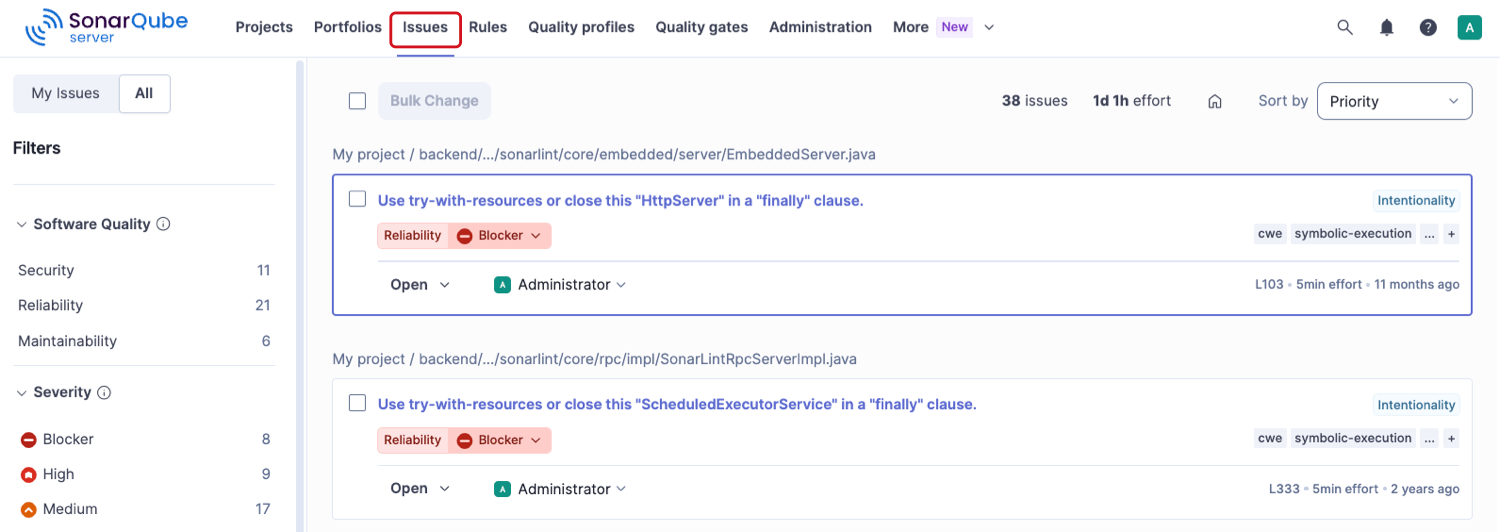Open the Rules tab
The width and height of the screenshot is (1500, 532).
(x=488, y=27)
